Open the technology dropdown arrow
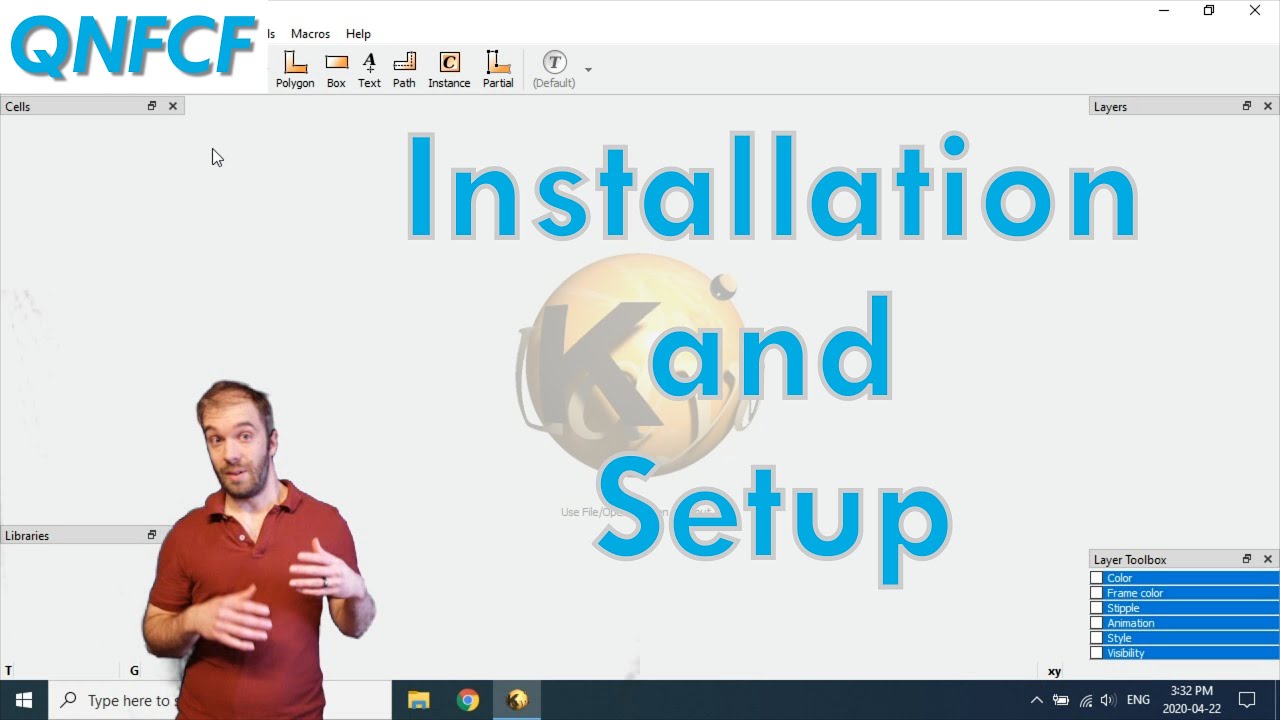Image resolution: width=1280 pixels, height=720 pixels. coord(588,70)
